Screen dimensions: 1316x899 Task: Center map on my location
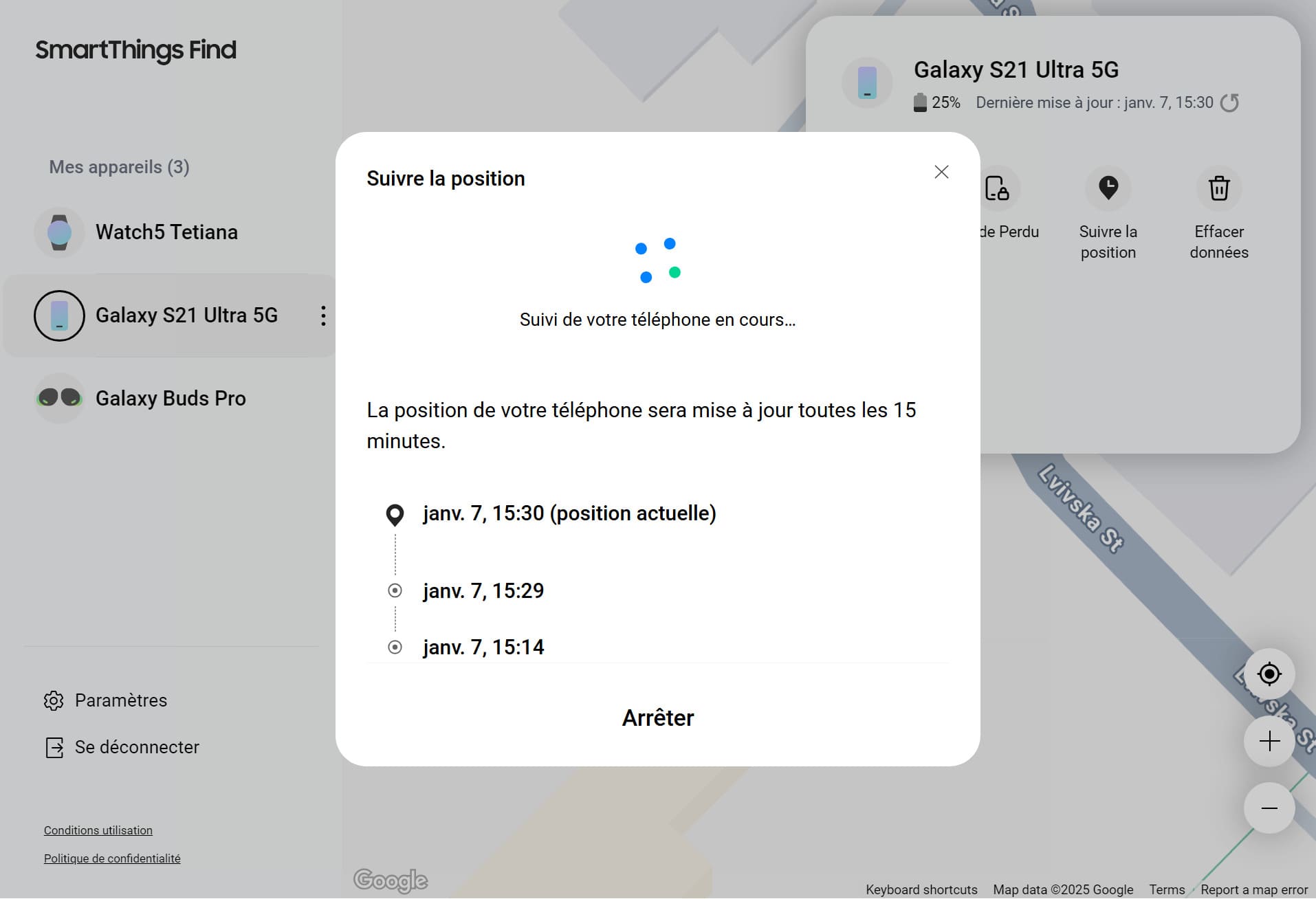tap(1269, 674)
